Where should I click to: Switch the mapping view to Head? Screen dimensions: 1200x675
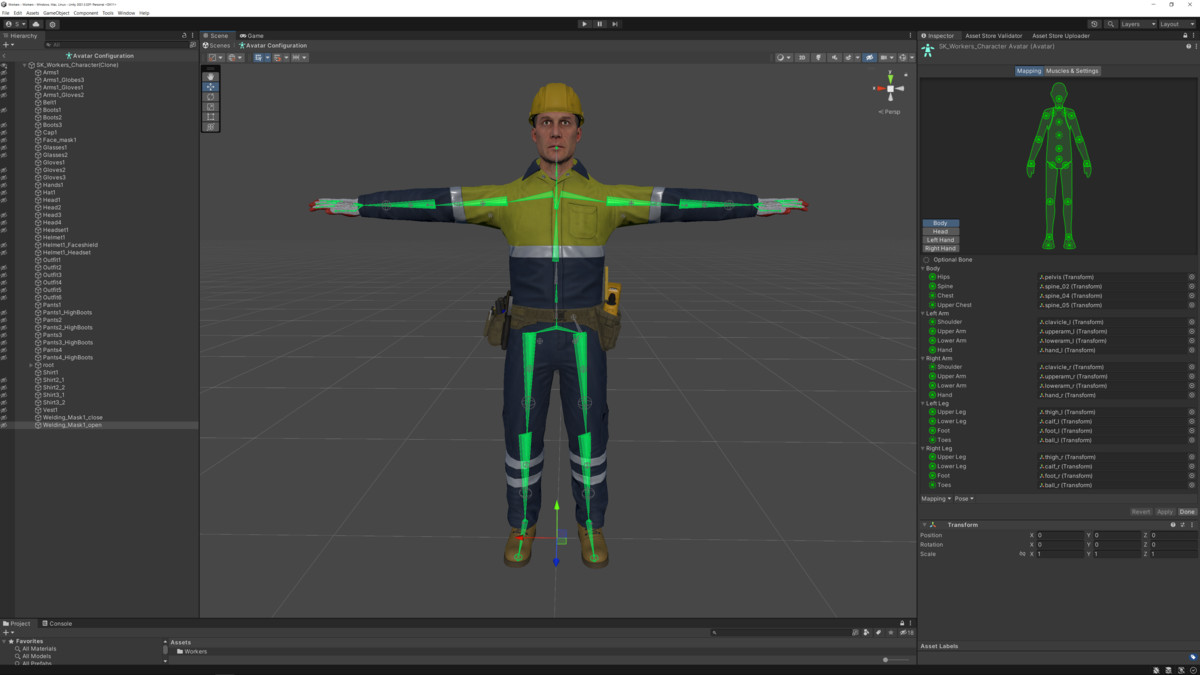click(939, 231)
